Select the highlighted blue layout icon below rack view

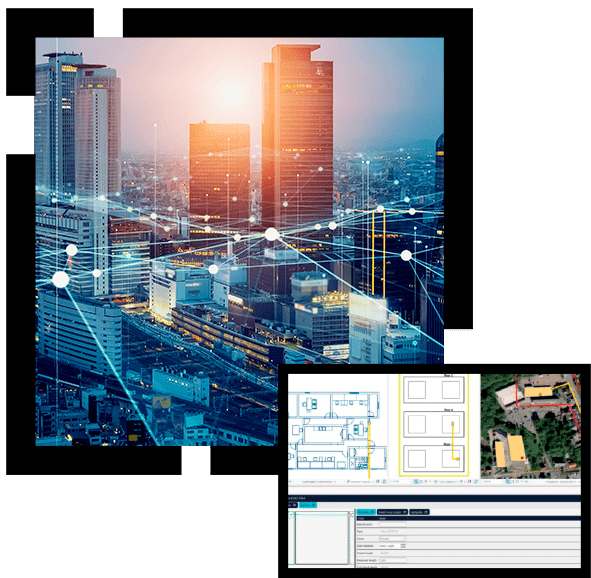(x=416, y=482)
